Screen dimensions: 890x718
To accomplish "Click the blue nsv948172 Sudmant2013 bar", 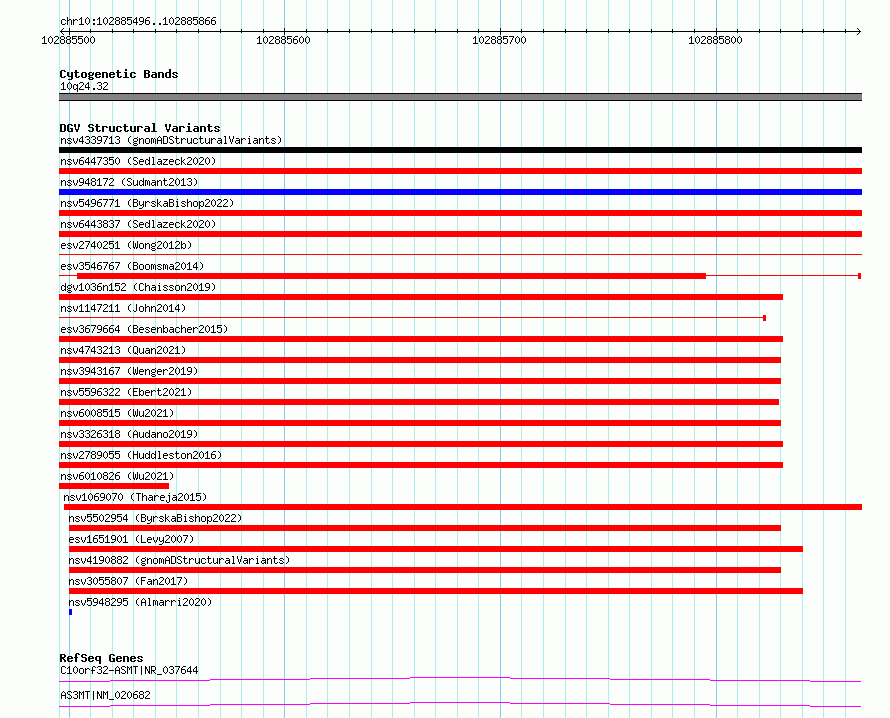I will (460, 192).
